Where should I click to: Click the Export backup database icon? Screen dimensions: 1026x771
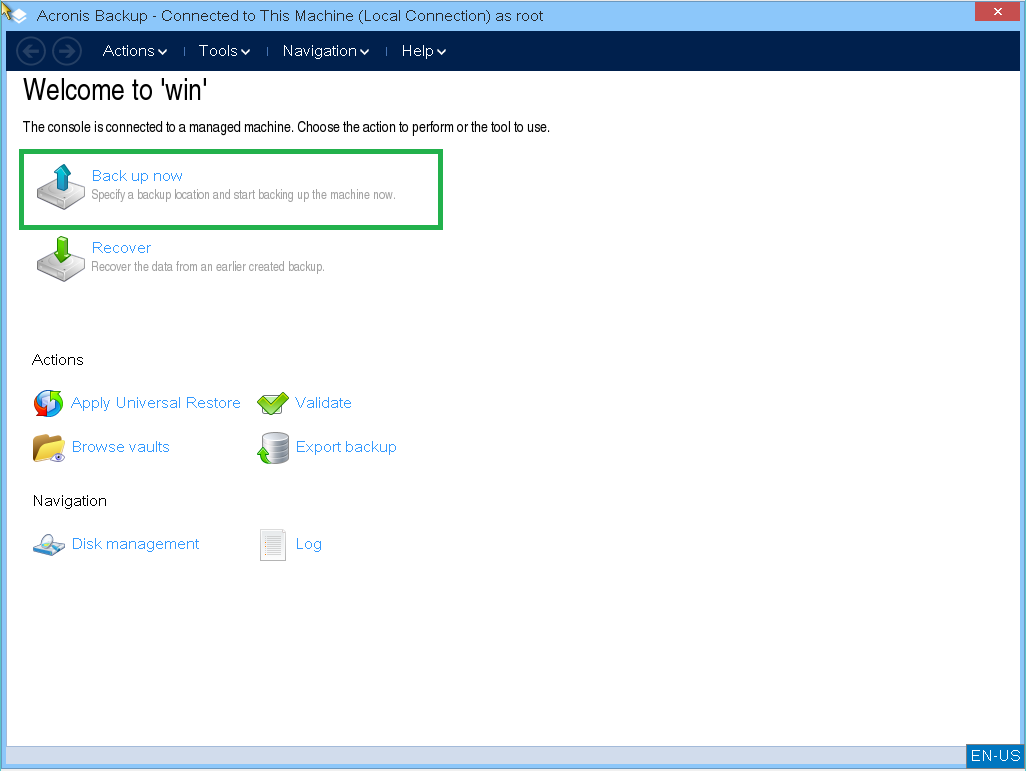(x=273, y=448)
